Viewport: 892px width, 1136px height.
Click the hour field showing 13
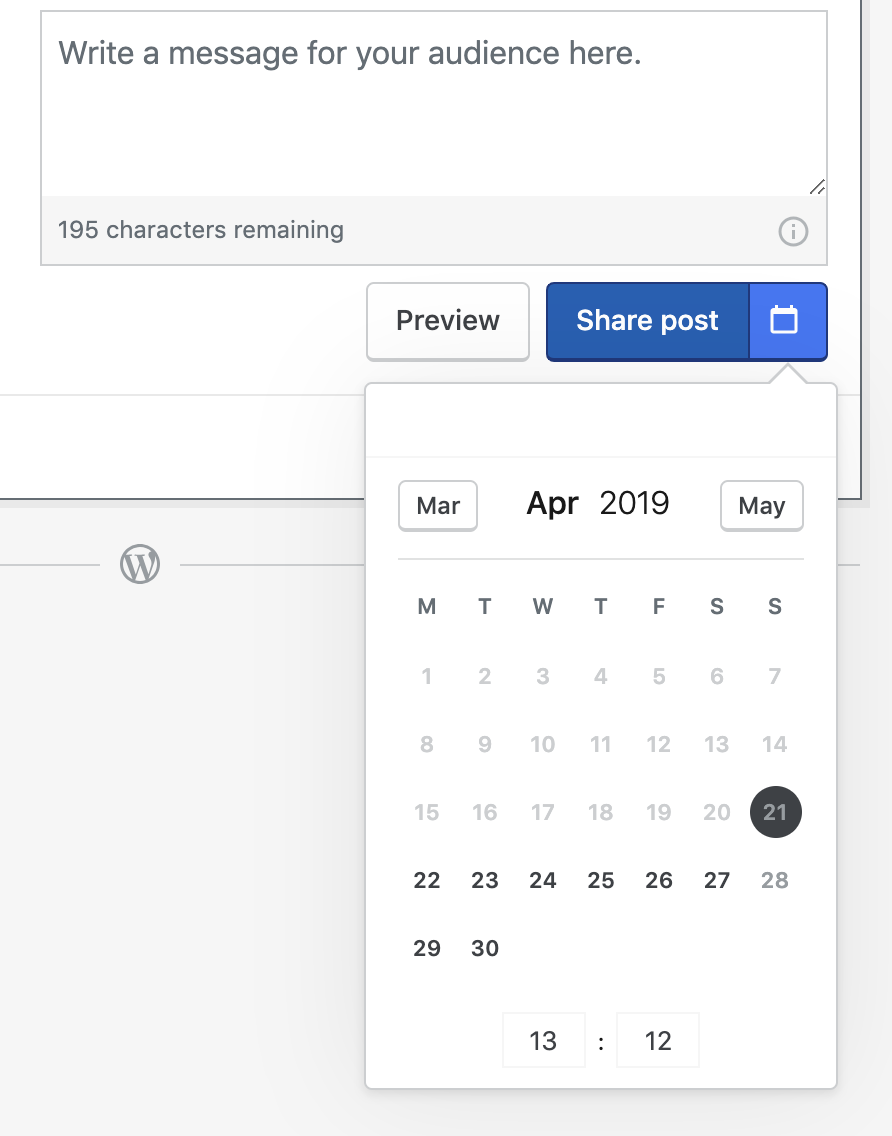pos(543,1040)
